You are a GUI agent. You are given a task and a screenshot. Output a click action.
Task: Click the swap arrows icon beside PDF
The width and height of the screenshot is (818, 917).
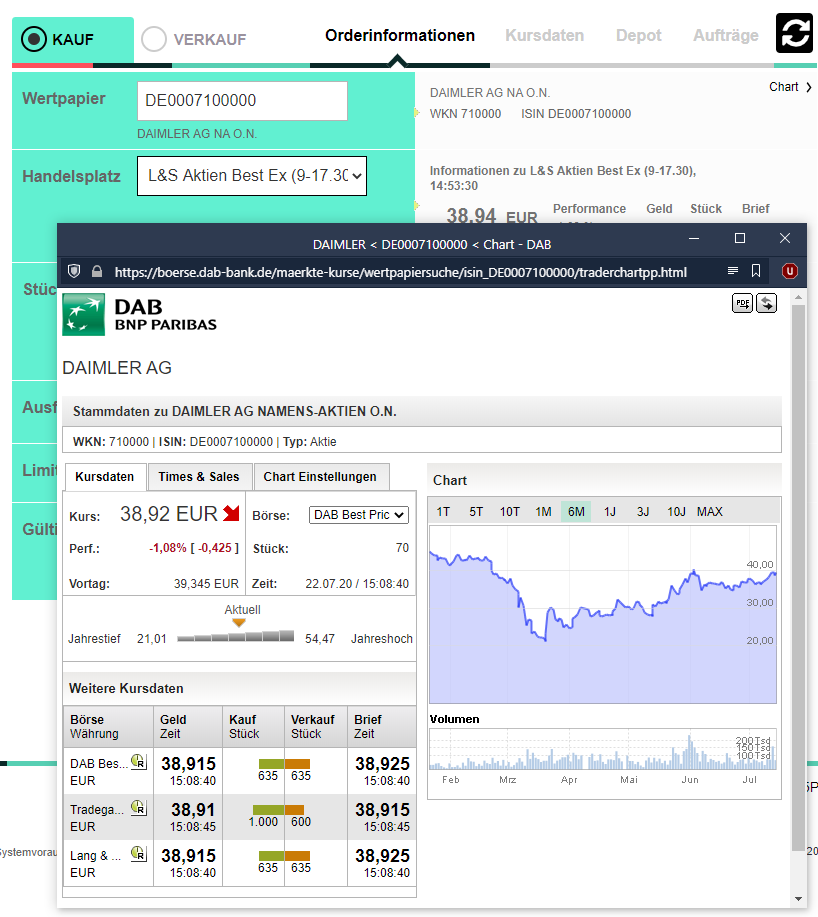pos(767,303)
